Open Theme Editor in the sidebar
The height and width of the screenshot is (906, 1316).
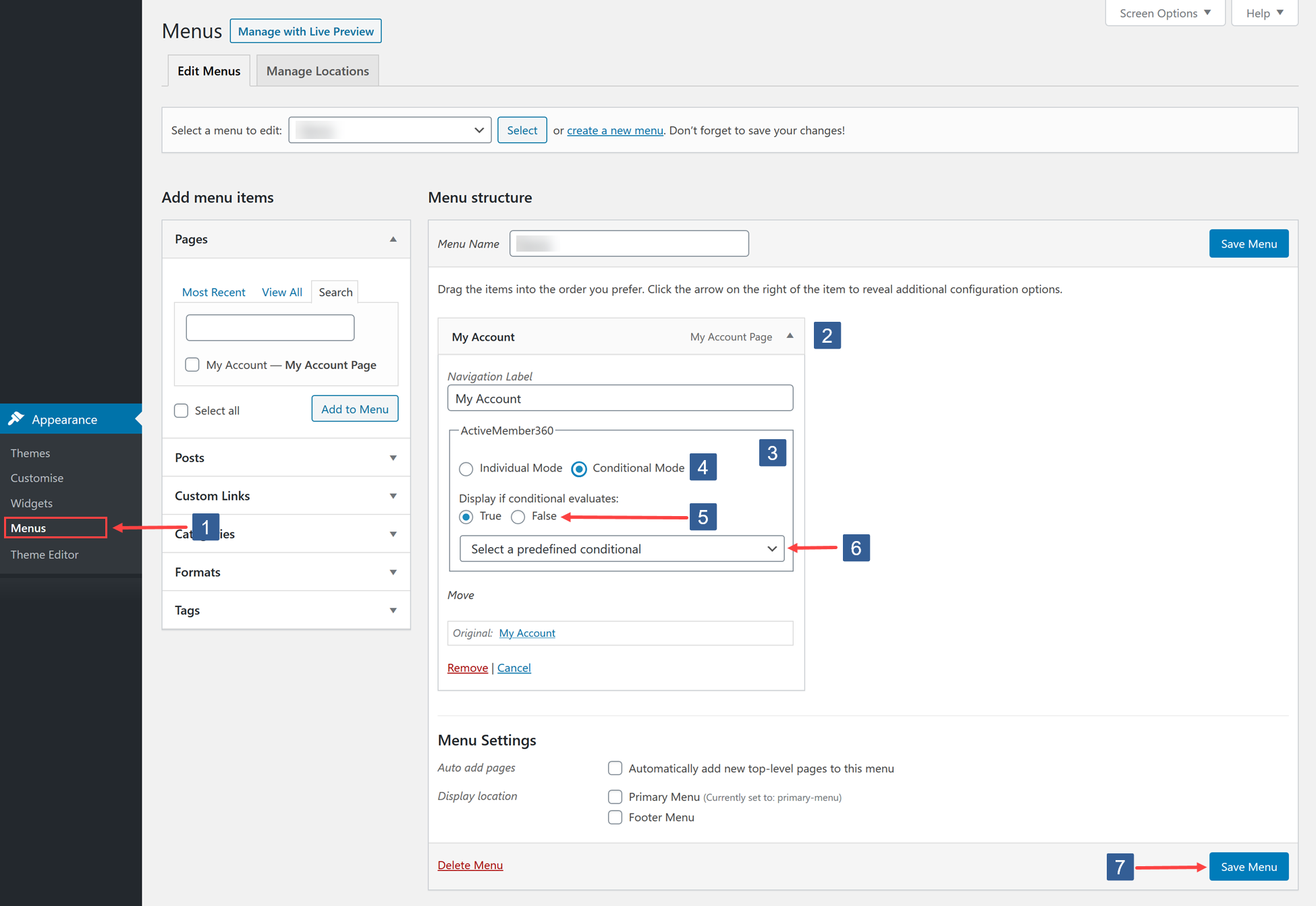click(44, 554)
